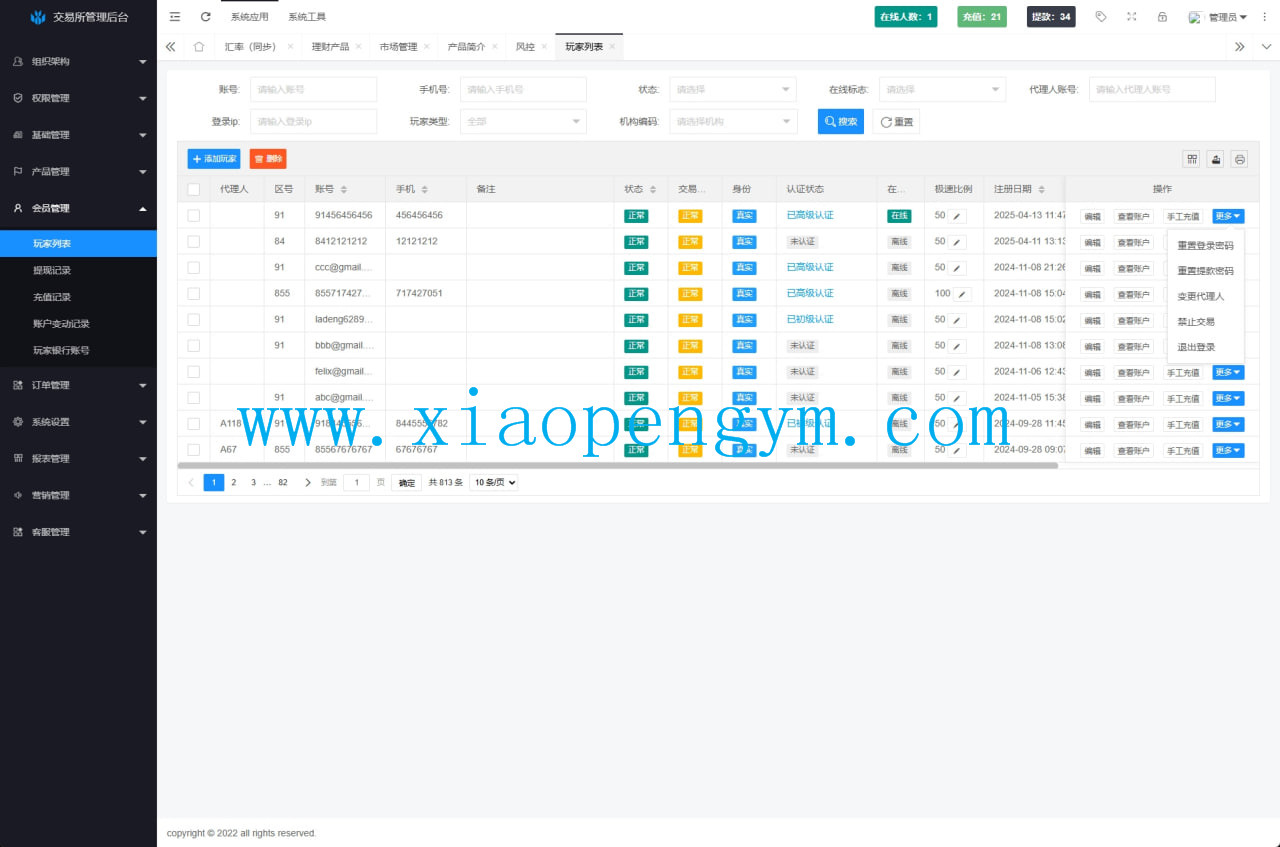This screenshot has width=1280, height=847.
Task: Open the vertical three-dot more menu
Action: (x=1264, y=16)
